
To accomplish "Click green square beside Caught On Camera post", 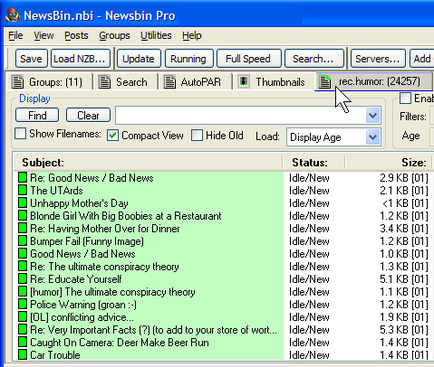I will pos(22,342).
